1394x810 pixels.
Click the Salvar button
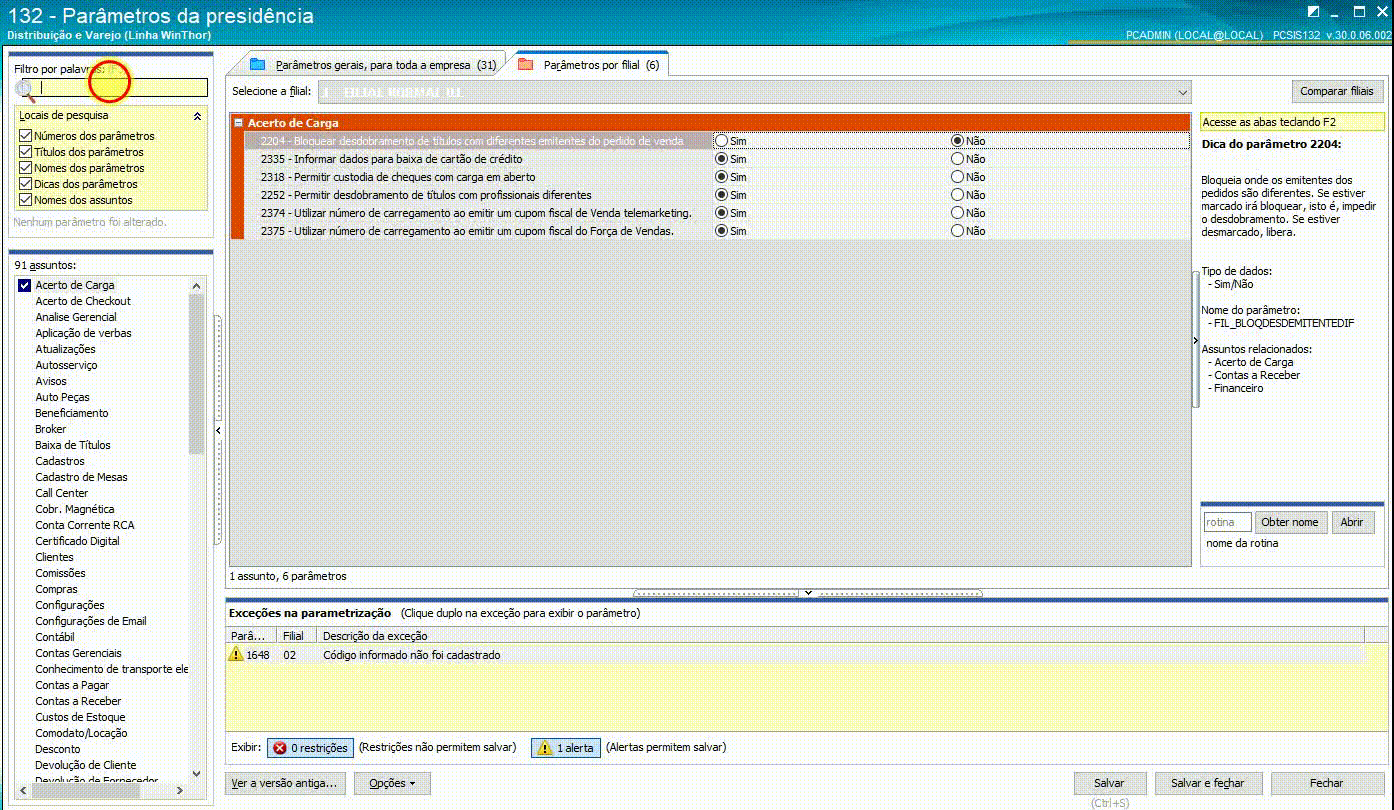(x=1109, y=783)
